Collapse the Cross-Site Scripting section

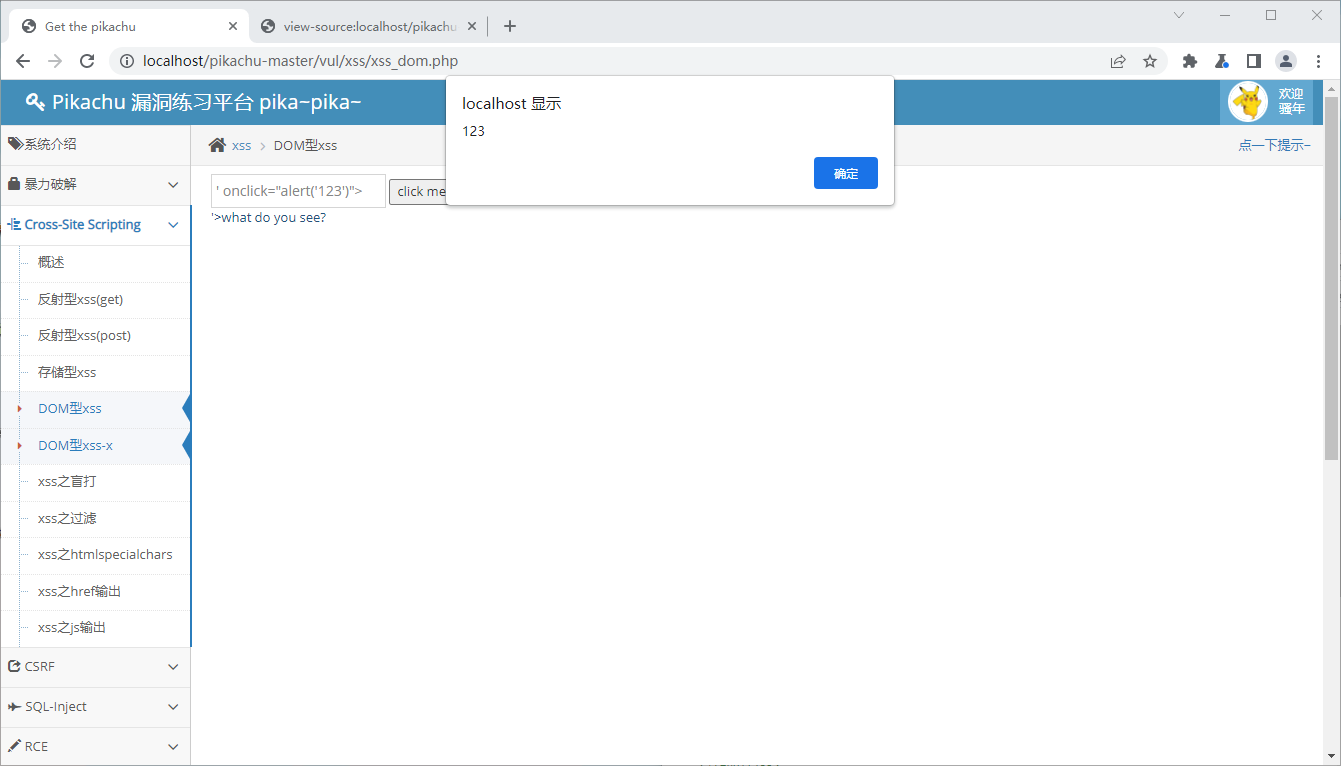click(x=95, y=225)
